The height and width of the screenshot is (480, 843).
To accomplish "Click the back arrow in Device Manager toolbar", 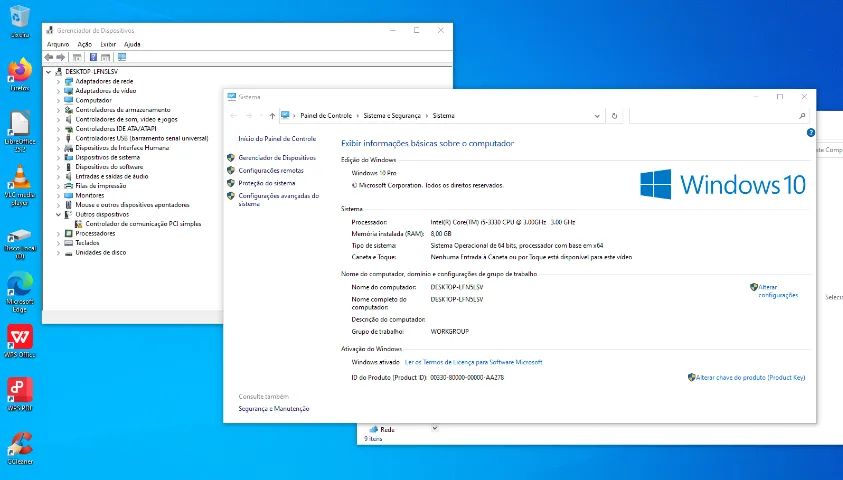I will point(50,57).
